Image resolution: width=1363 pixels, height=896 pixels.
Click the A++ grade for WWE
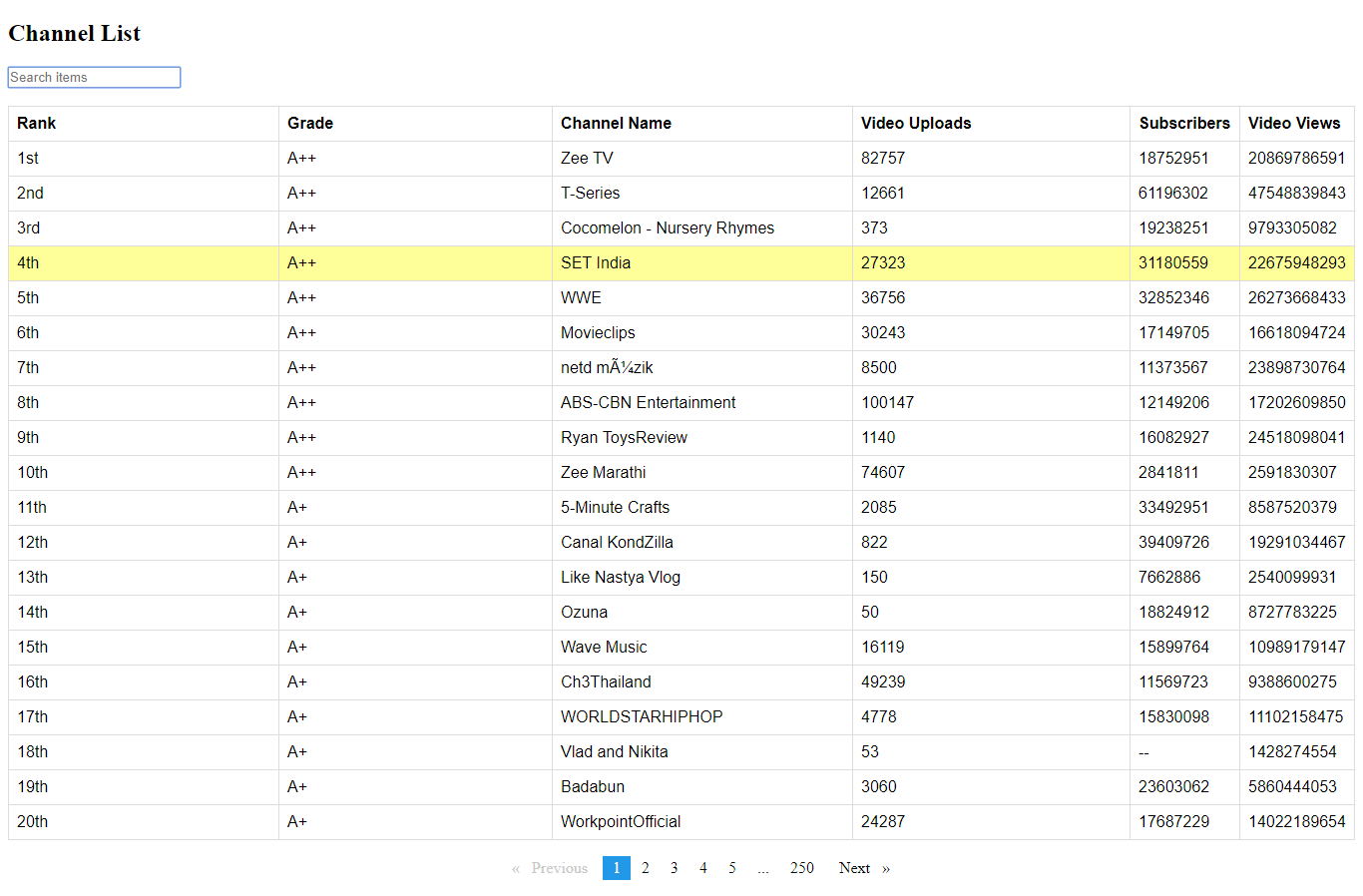(301, 298)
